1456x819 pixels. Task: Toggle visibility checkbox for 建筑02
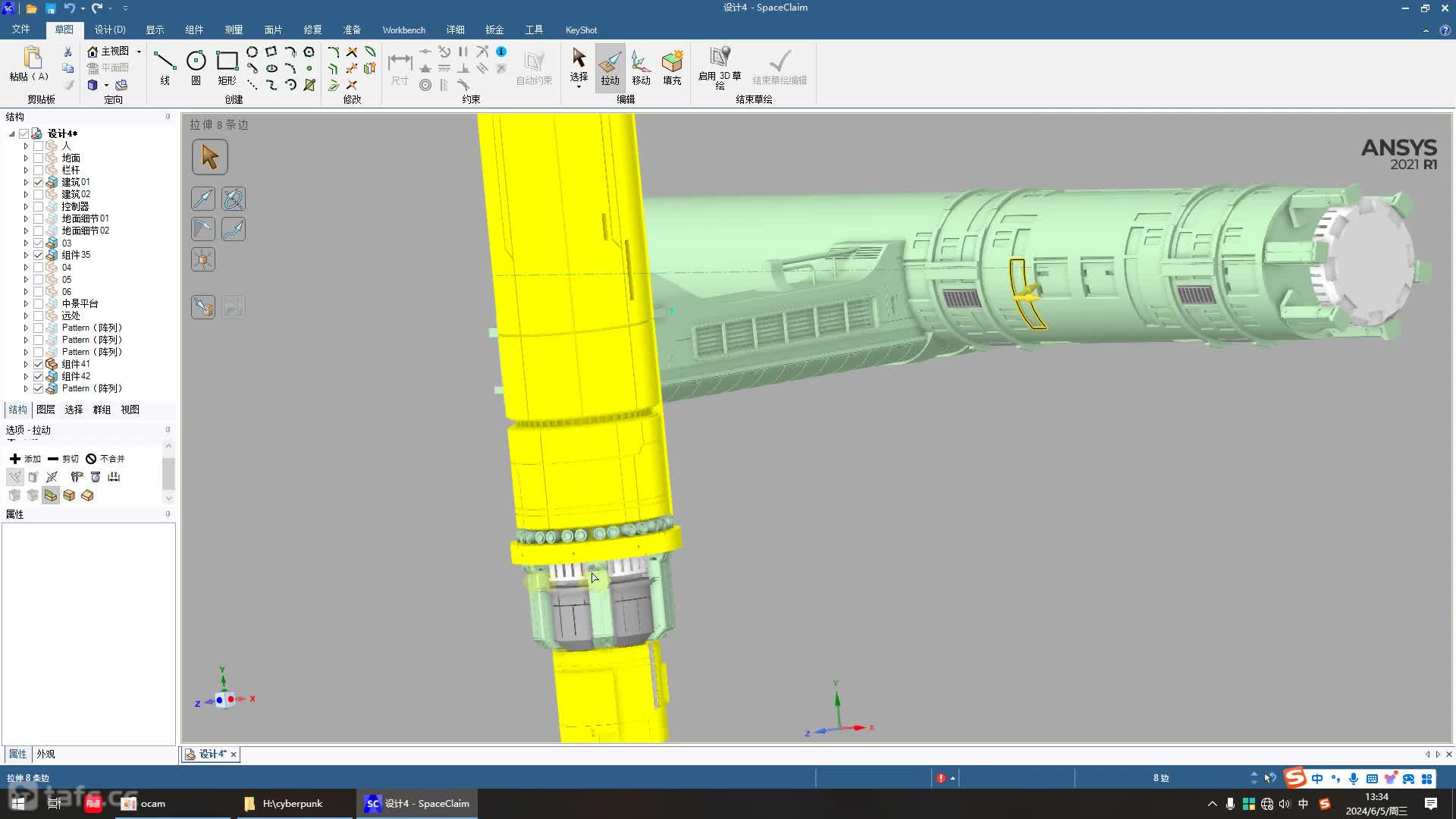pyautogui.click(x=38, y=194)
